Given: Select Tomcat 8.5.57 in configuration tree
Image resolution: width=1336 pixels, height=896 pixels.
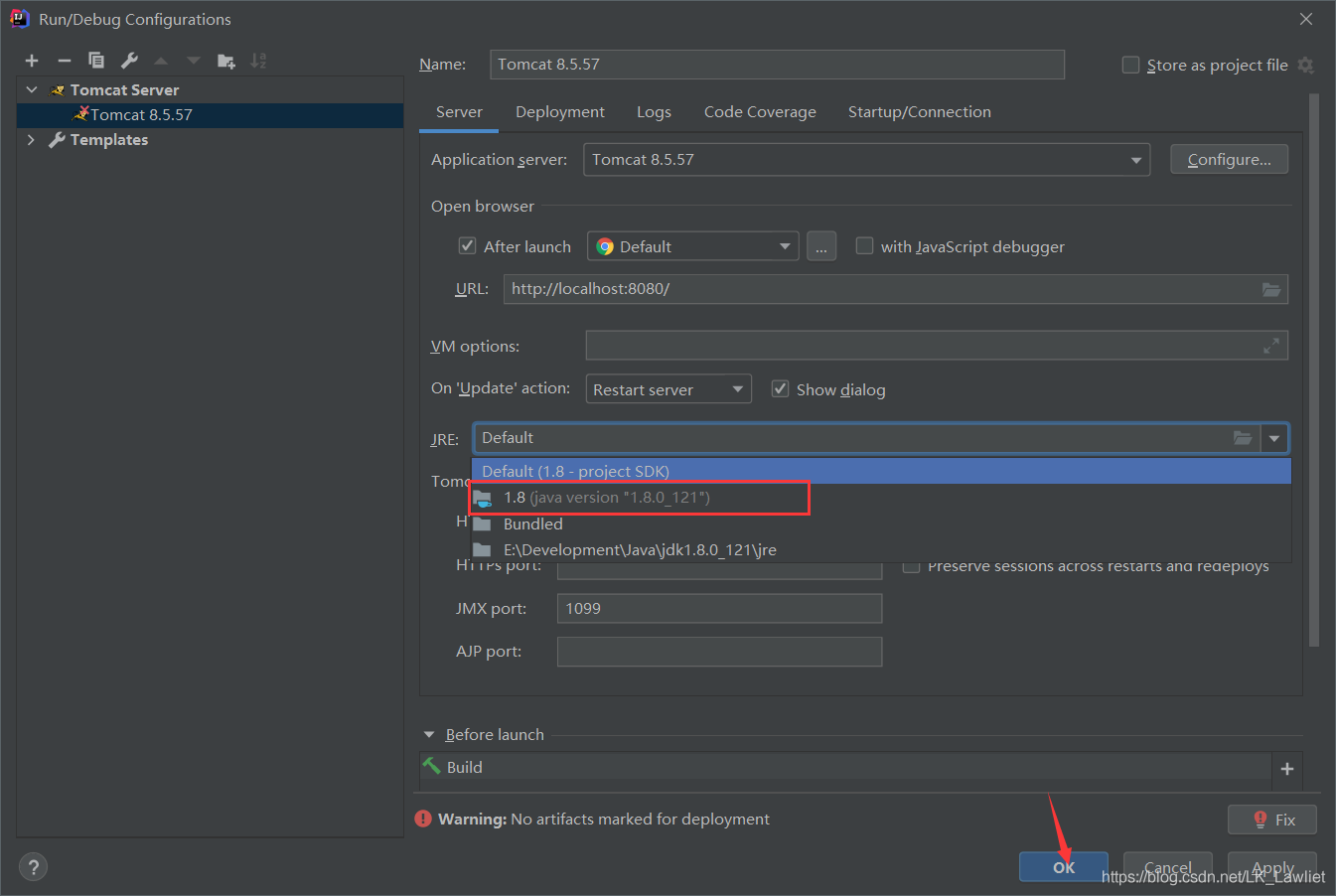Looking at the screenshot, I should tap(210, 115).
